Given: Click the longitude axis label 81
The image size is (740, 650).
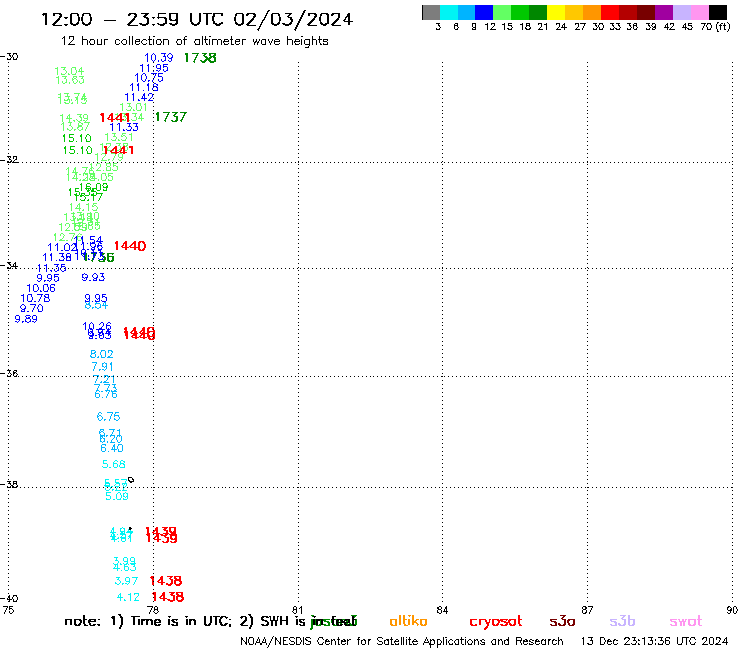Looking at the screenshot, I should point(297,610).
